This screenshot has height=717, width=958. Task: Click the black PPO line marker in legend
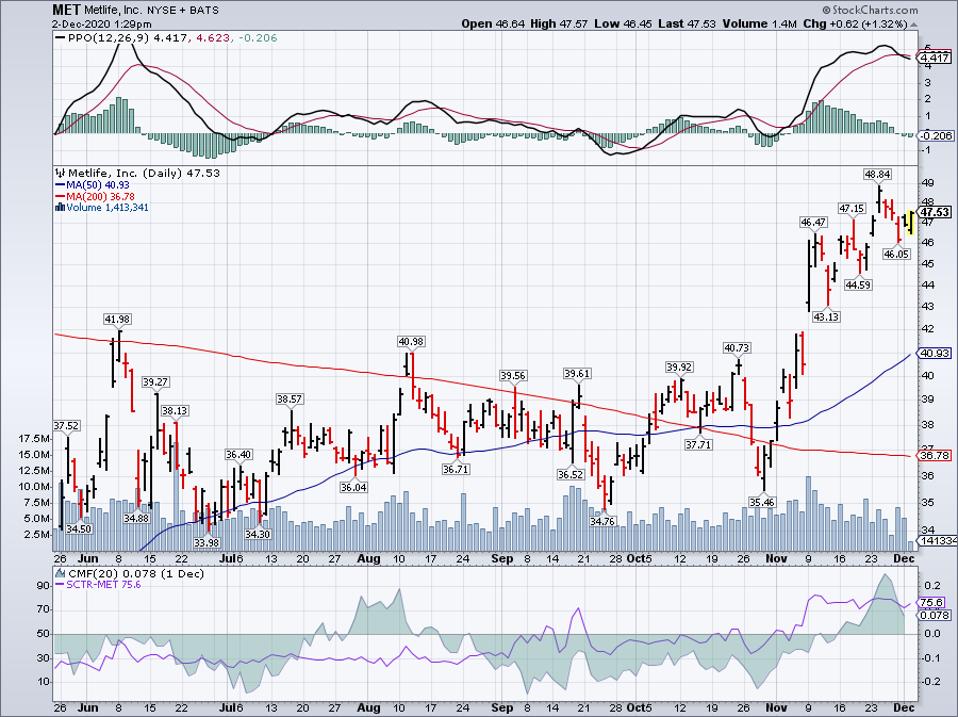tap(59, 38)
